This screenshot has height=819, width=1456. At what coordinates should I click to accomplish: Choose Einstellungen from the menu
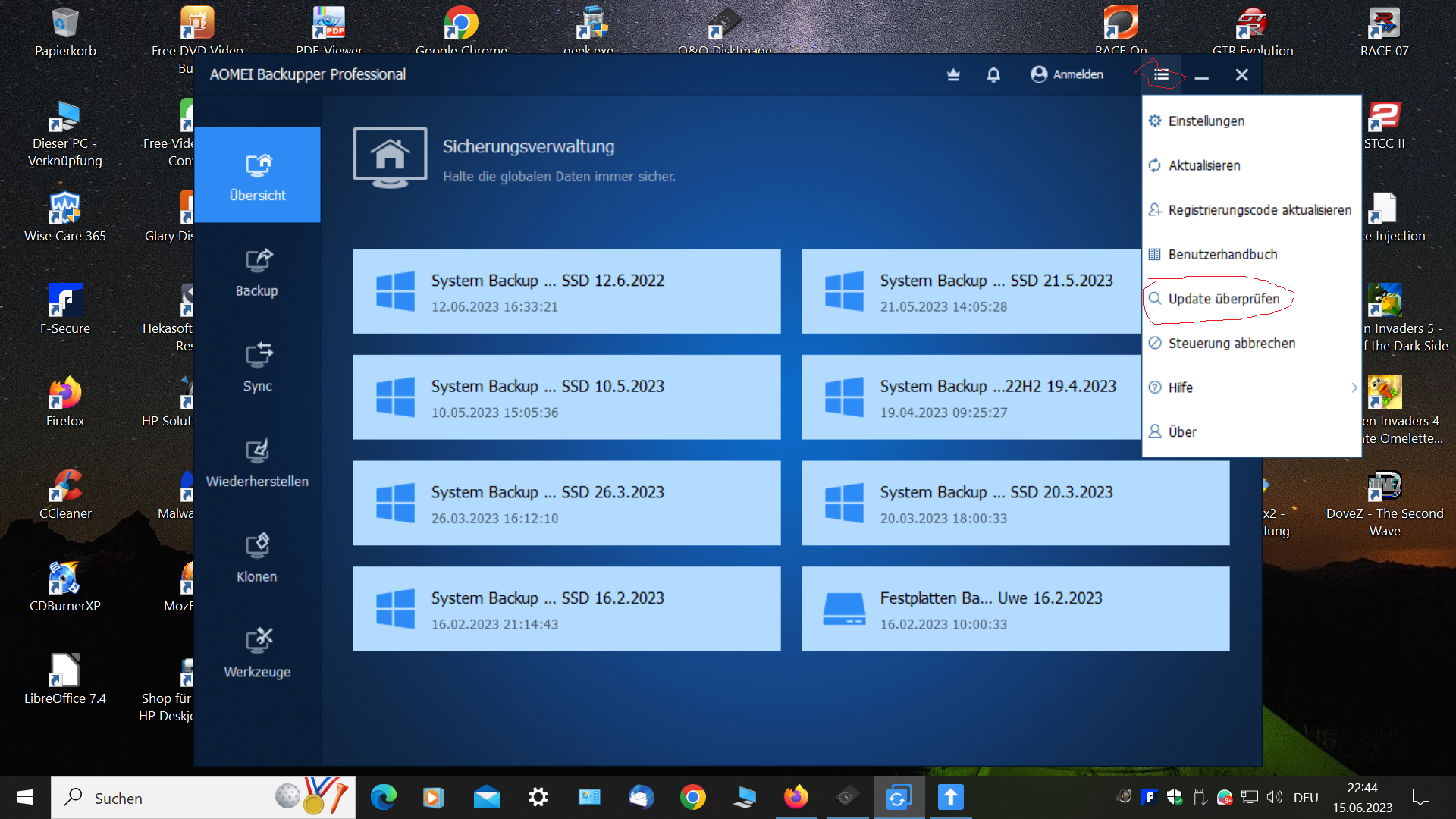[1206, 121]
